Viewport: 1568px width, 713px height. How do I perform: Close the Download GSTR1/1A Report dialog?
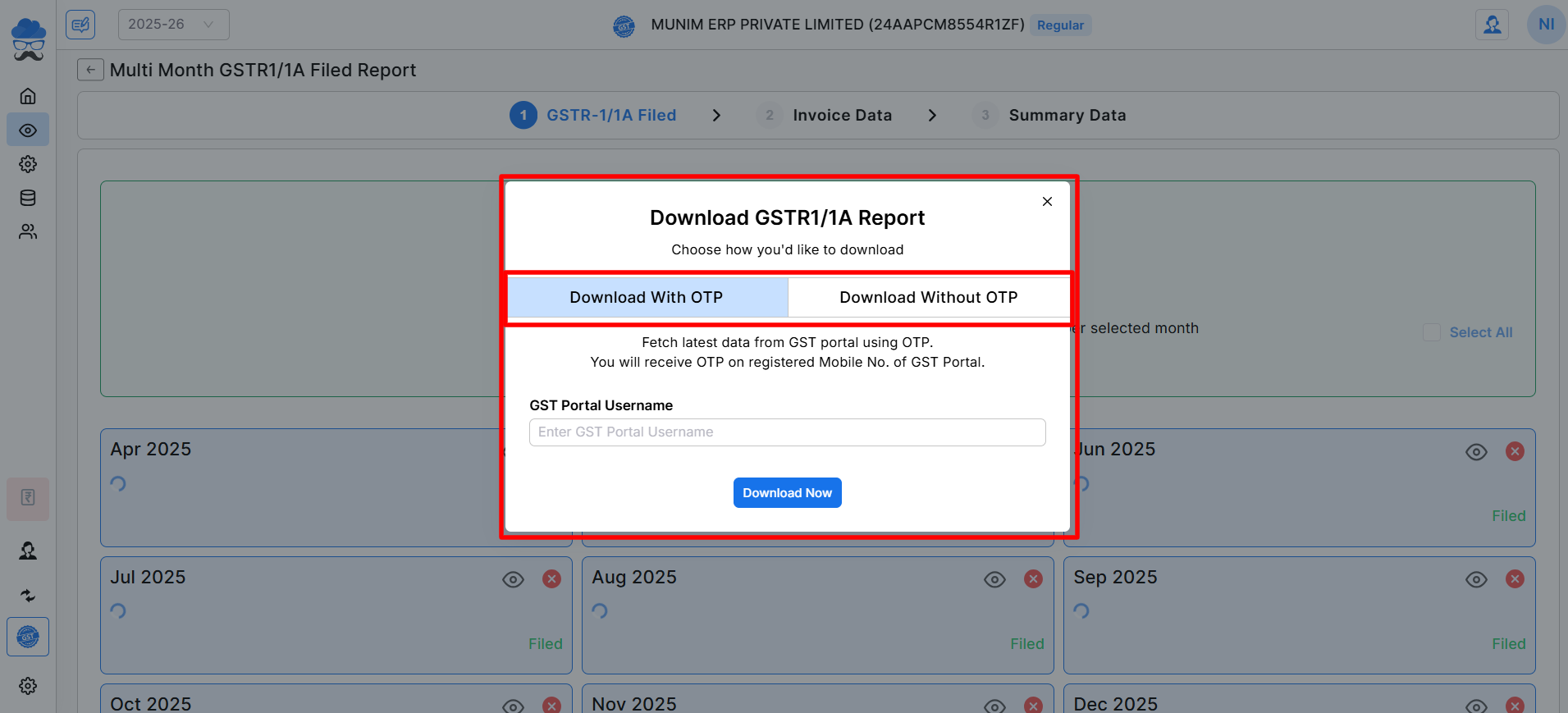pyautogui.click(x=1047, y=202)
